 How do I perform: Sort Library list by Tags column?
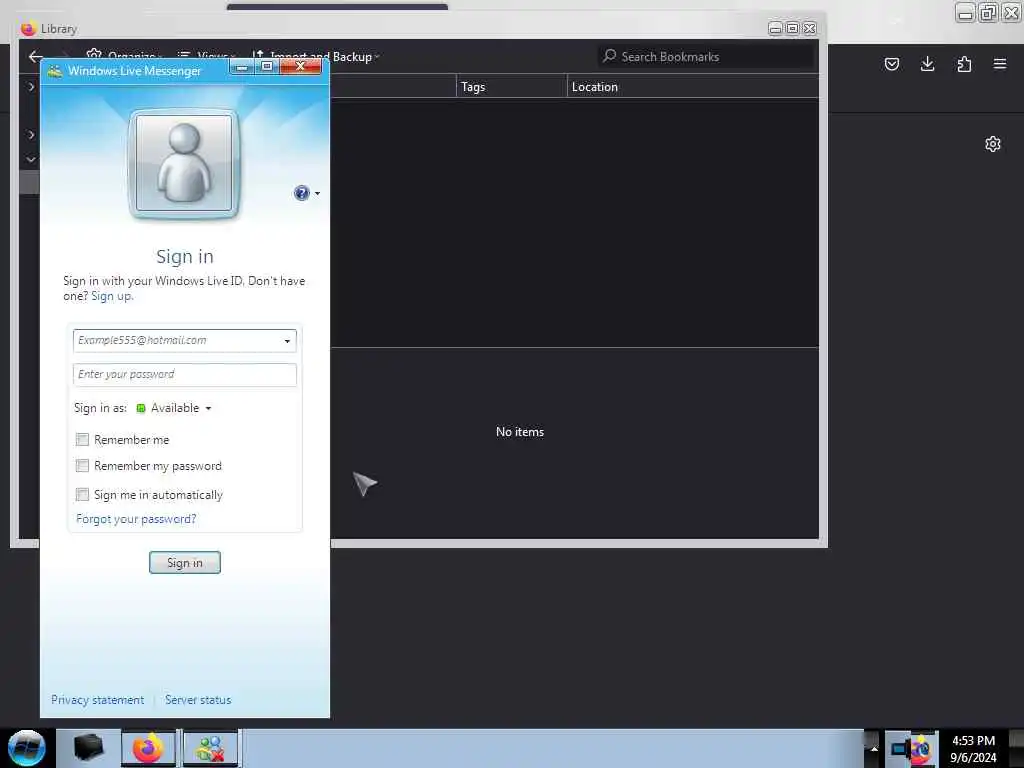[511, 87]
